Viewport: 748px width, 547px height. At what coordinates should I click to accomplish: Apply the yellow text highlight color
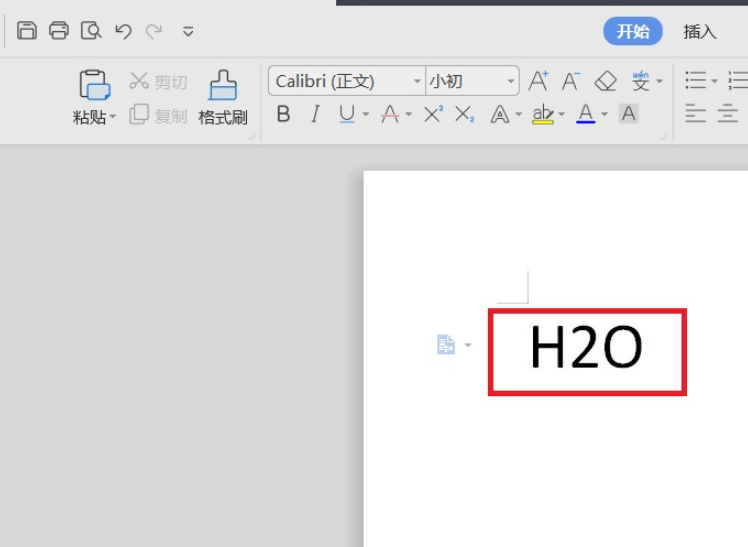(542, 114)
